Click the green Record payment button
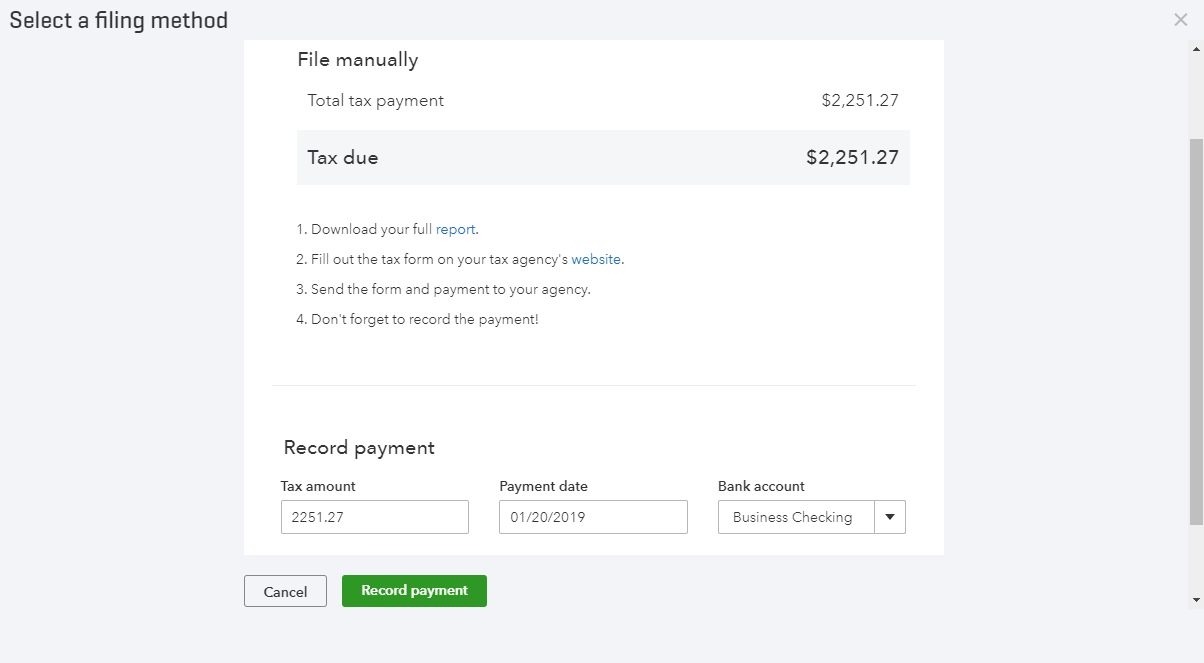 coord(414,591)
